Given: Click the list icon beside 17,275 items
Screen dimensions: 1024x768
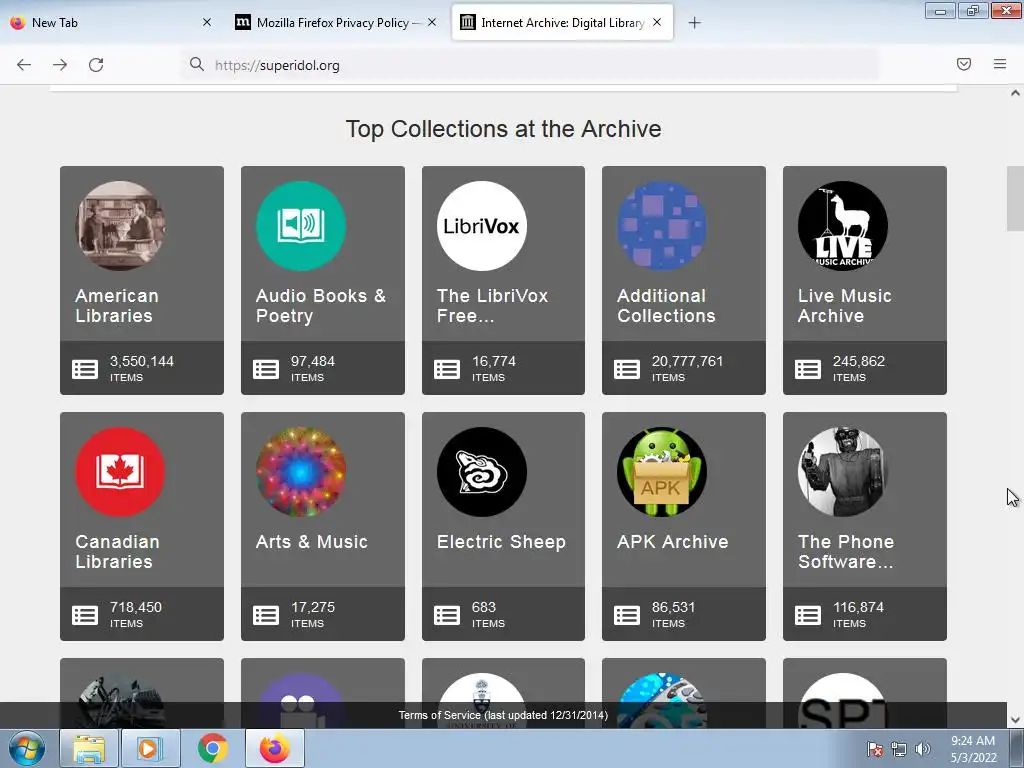Looking at the screenshot, I should tap(266, 615).
